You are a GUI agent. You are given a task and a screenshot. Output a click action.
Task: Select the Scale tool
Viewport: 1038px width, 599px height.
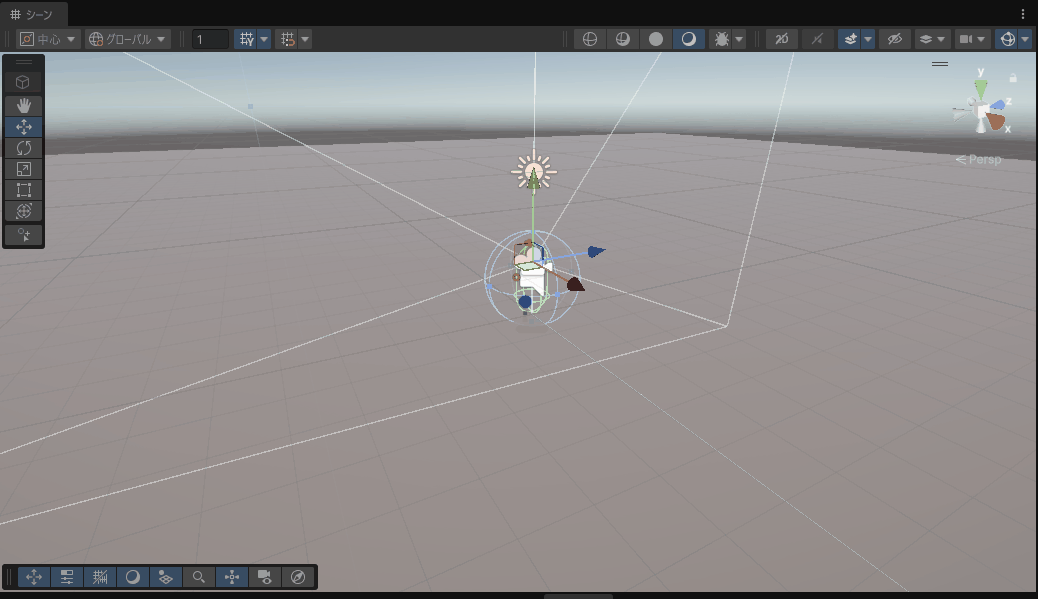[x=23, y=169]
